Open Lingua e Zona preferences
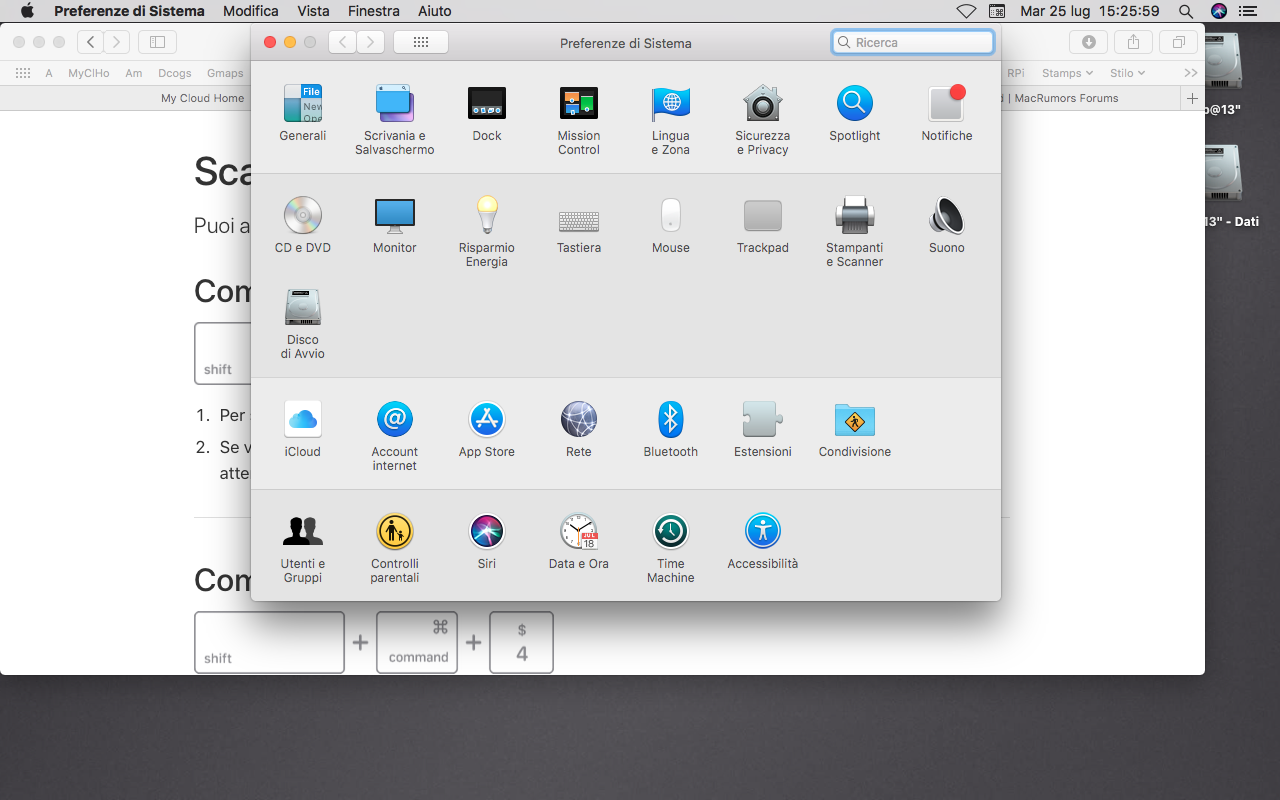This screenshot has height=800, width=1280. tap(671, 120)
